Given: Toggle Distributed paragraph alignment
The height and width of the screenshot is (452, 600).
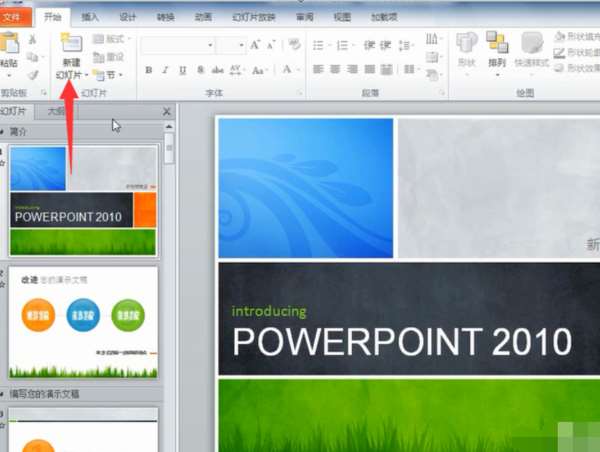Looking at the screenshot, I should coord(387,69).
